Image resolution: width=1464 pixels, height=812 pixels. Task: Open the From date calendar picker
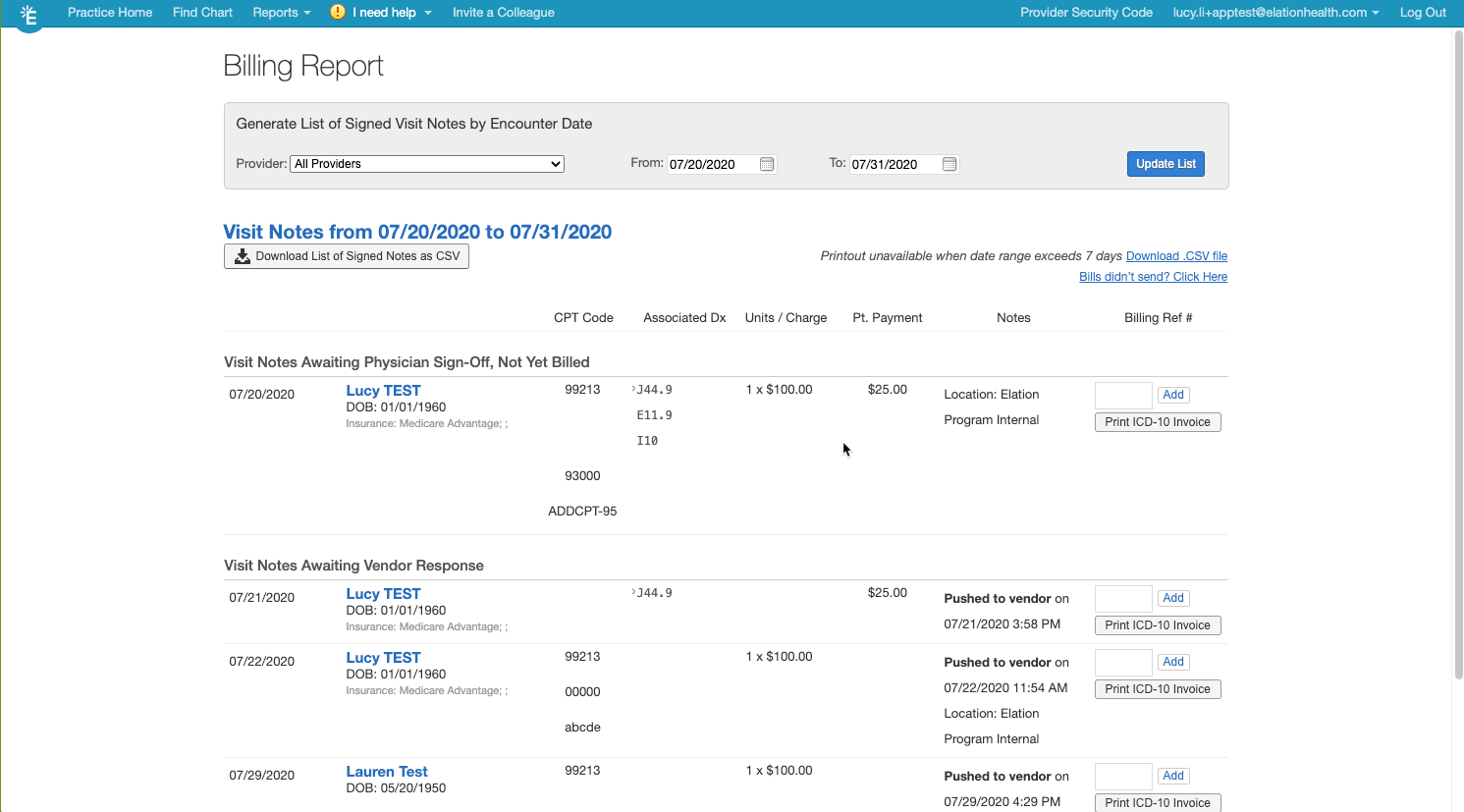click(x=767, y=164)
